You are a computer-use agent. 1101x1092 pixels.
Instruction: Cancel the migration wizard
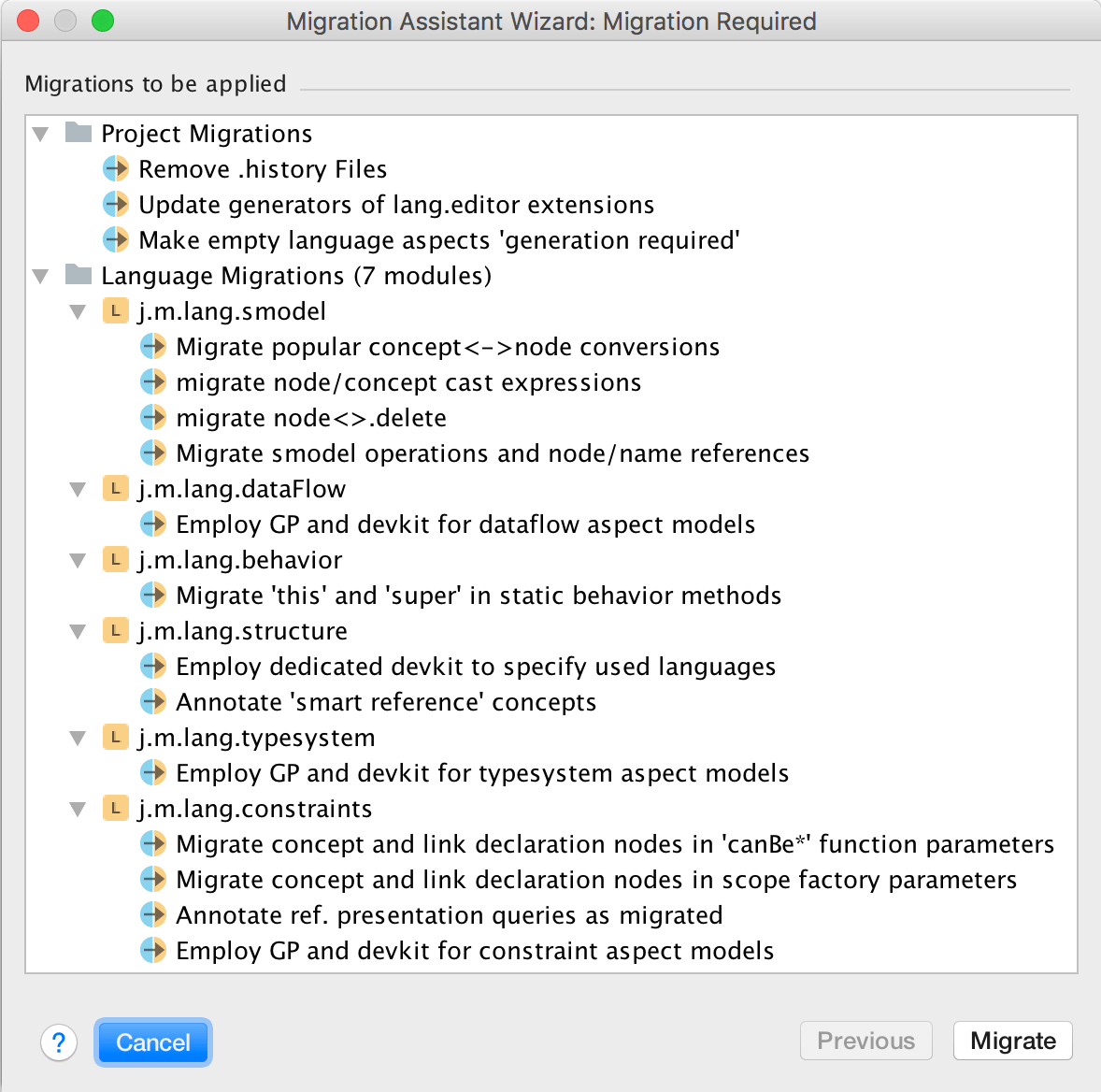pyautogui.click(x=152, y=1042)
